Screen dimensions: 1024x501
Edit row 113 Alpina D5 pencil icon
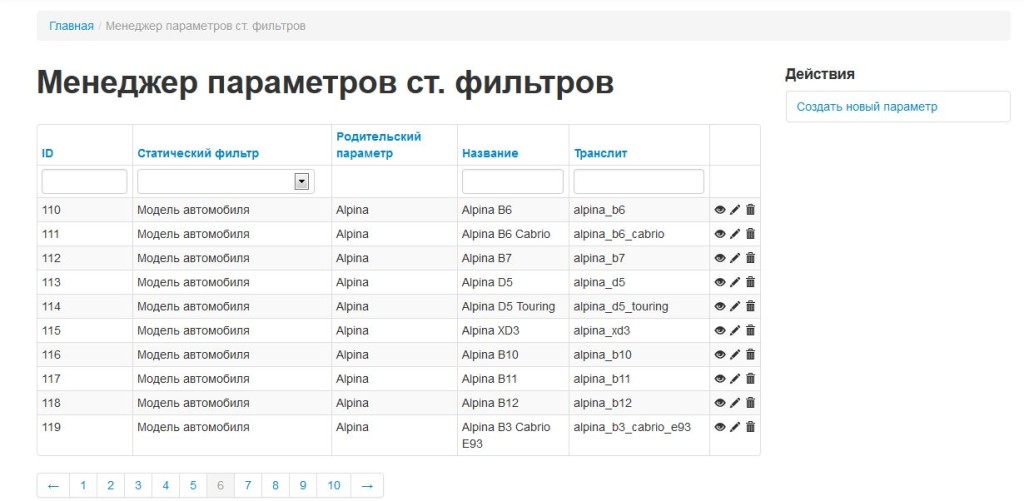pyautogui.click(x=735, y=282)
